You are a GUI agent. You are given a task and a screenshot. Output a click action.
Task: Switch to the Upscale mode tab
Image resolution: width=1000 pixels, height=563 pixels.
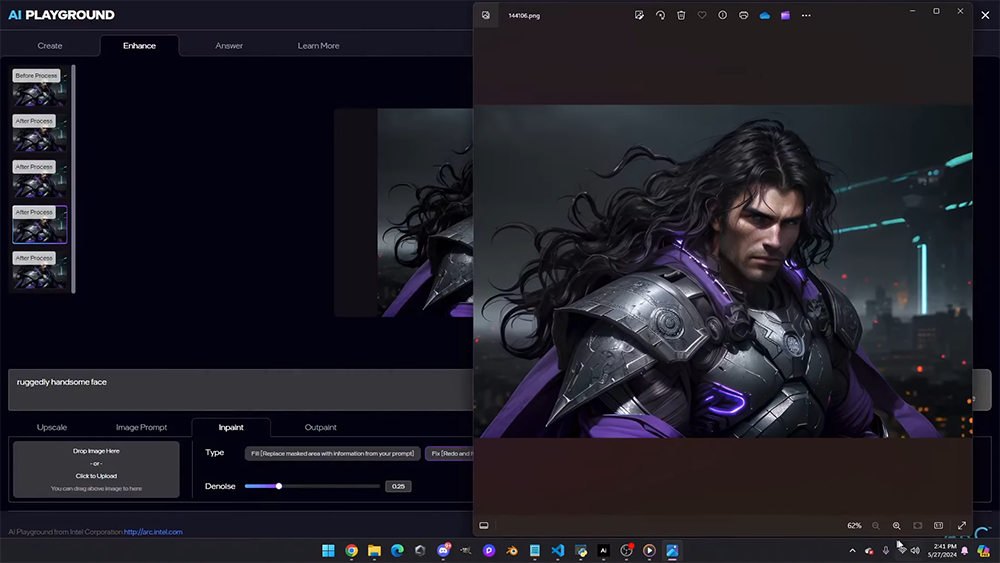point(52,427)
